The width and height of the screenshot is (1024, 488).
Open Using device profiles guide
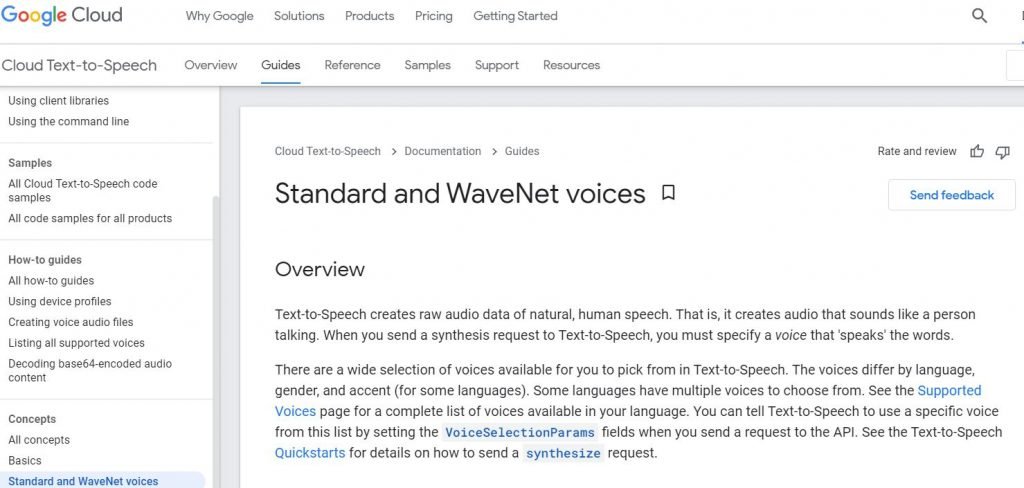click(x=59, y=301)
